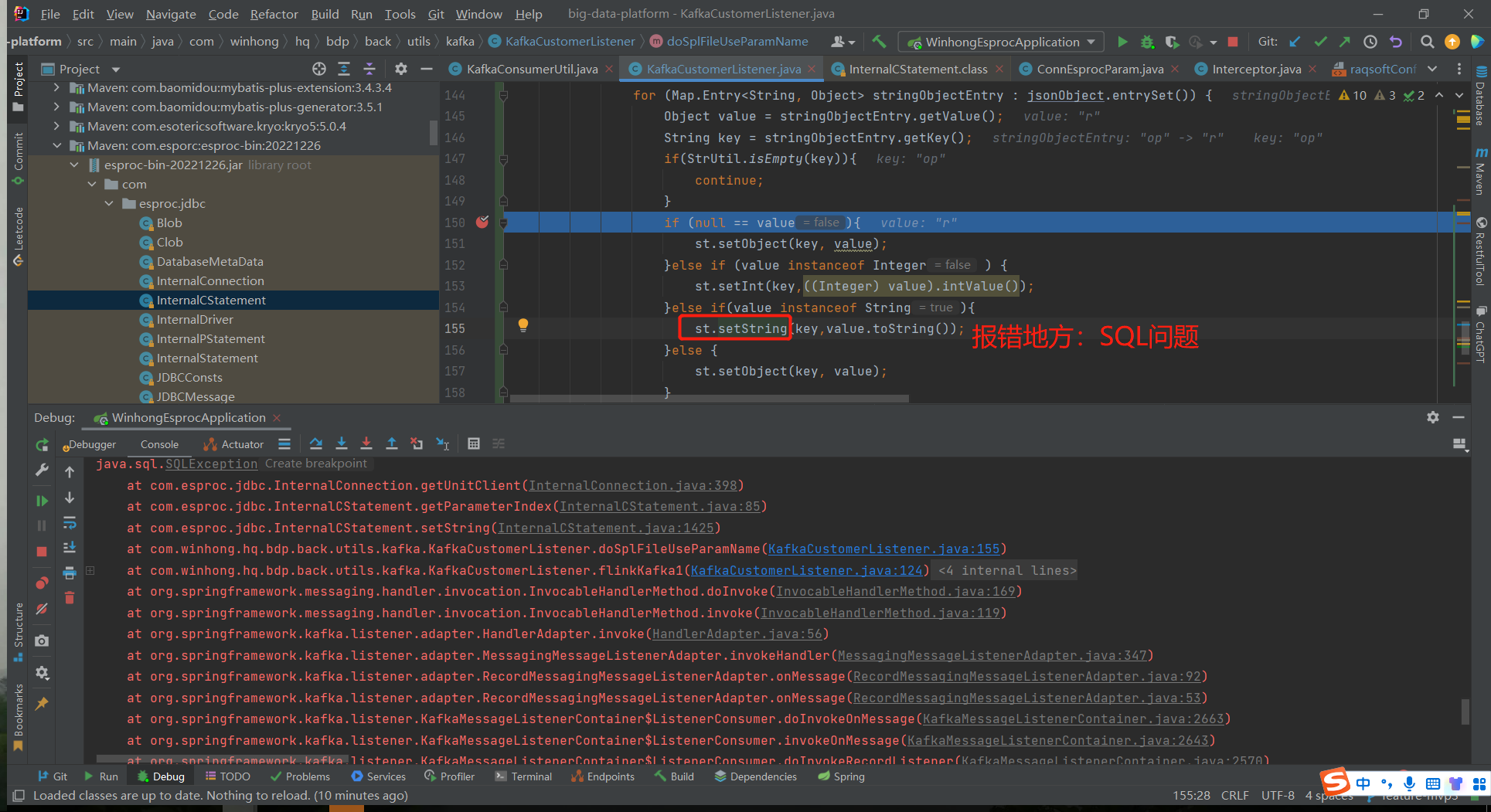Screen dimensions: 1491x812
Task: Click the green Run application icon
Action: pos(1122,42)
